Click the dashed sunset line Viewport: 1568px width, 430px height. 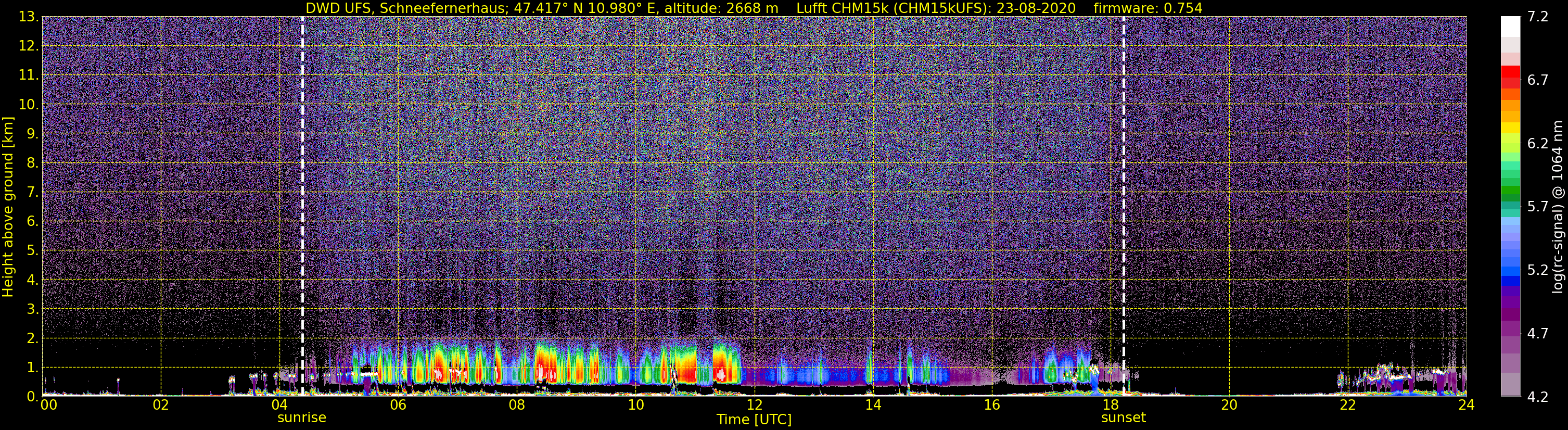tap(1124, 207)
